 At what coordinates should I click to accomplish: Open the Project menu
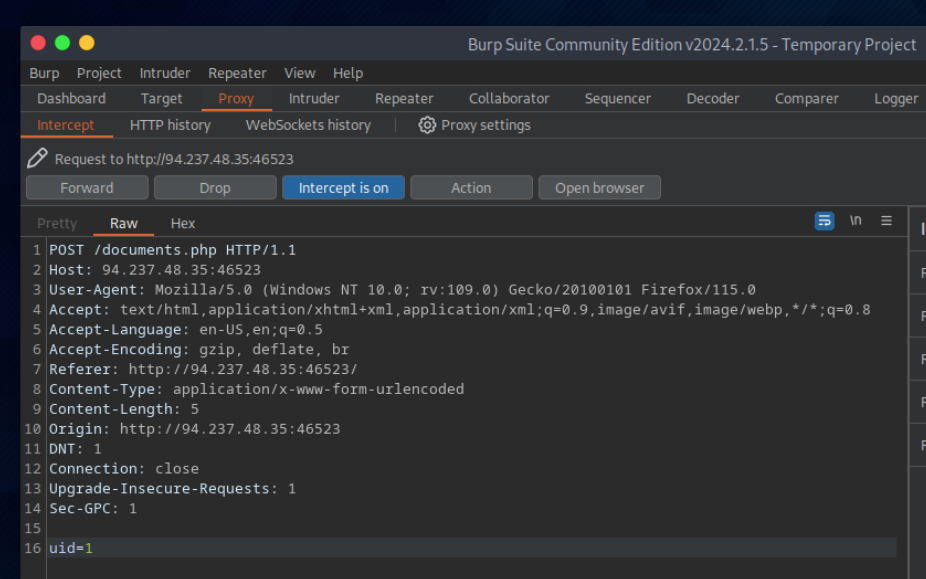point(99,73)
